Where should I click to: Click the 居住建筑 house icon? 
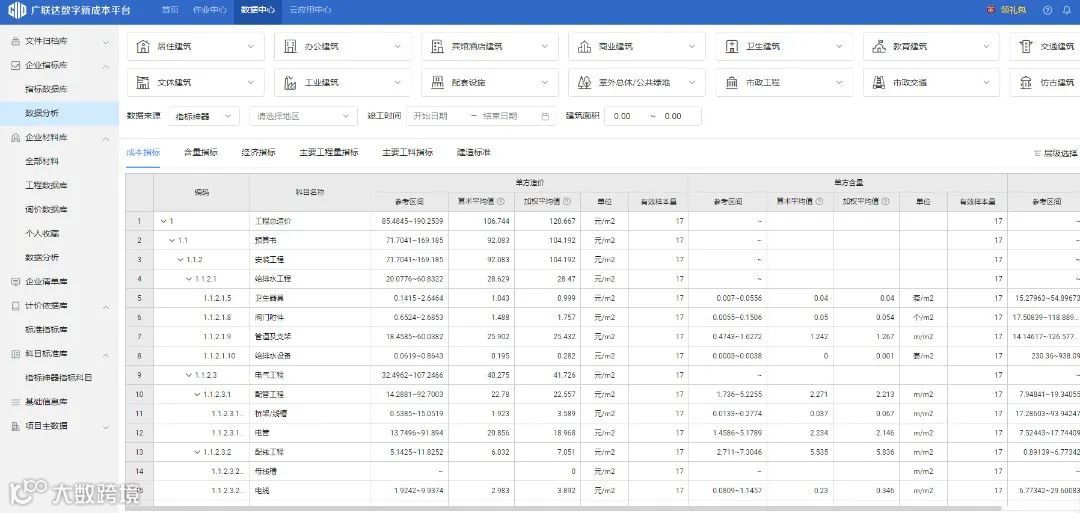click(x=143, y=47)
